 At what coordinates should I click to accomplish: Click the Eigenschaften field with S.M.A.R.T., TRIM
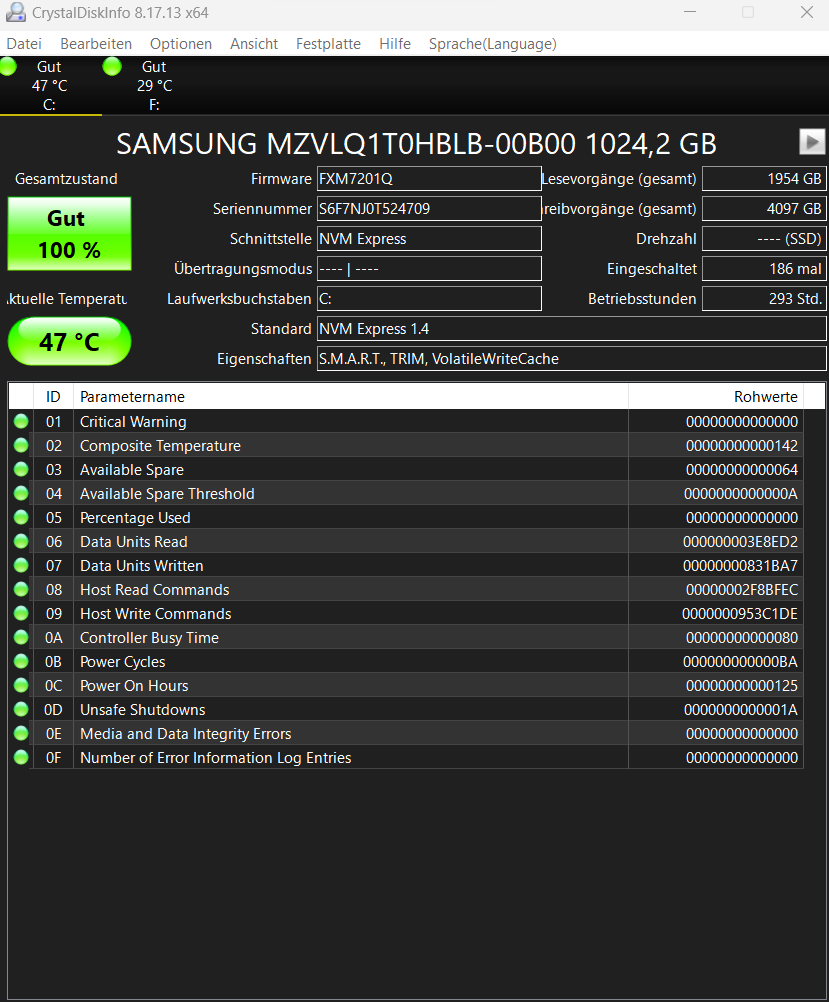[x=571, y=359]
